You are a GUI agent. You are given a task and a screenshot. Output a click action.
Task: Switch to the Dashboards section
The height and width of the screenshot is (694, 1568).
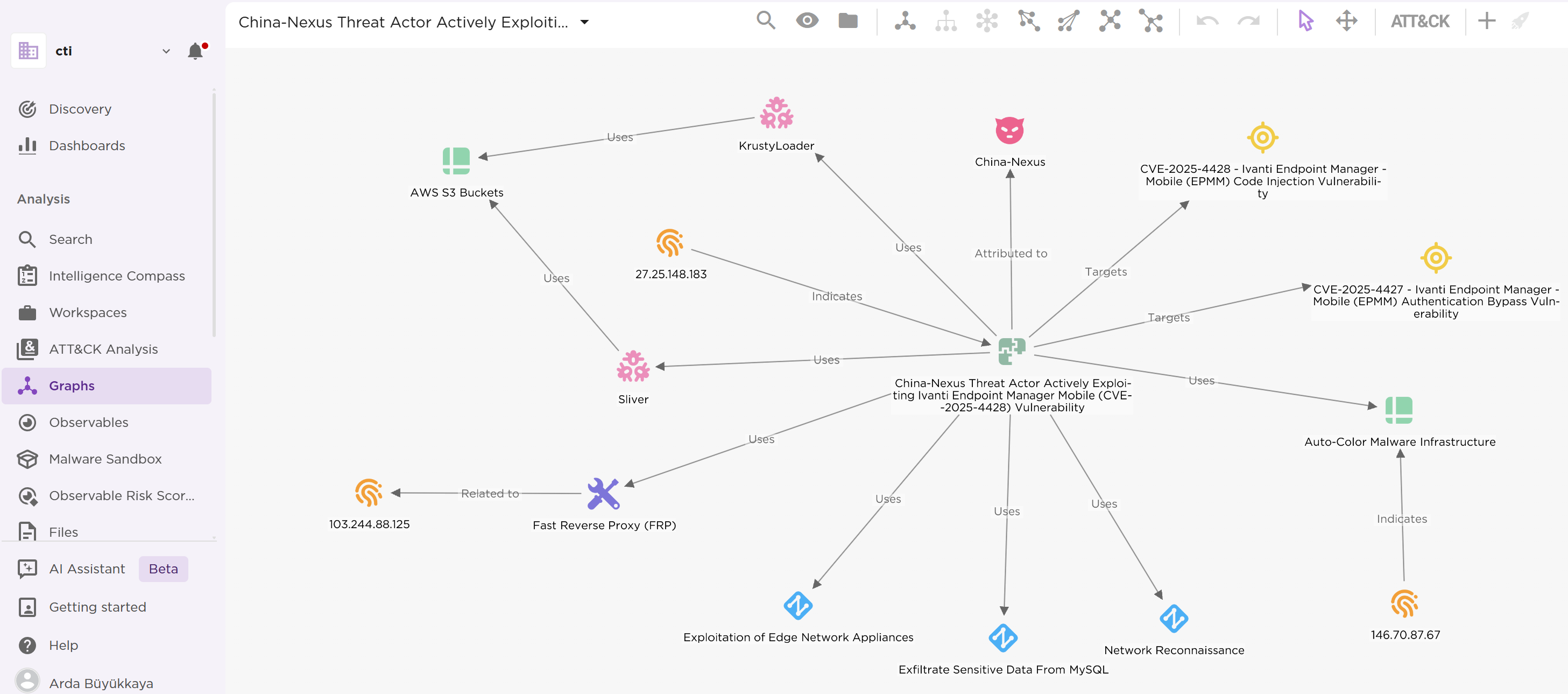click(85, 145)
